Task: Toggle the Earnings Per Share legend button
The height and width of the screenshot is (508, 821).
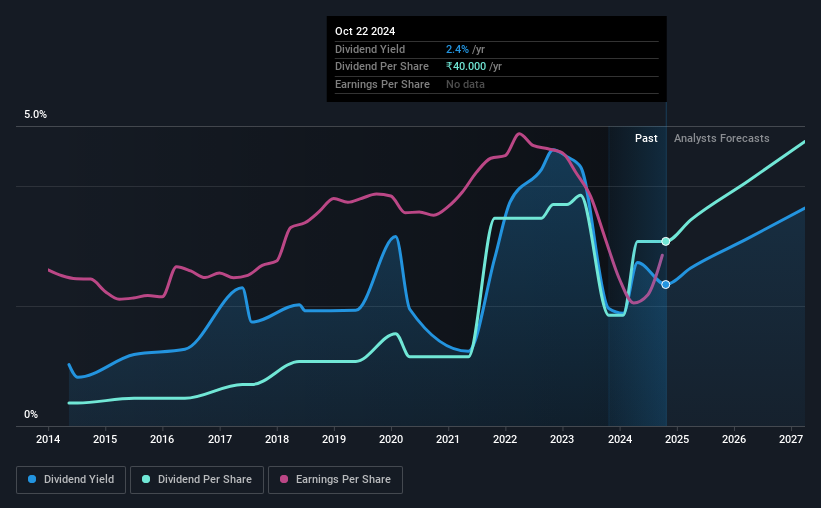Action: click(336, 480)
